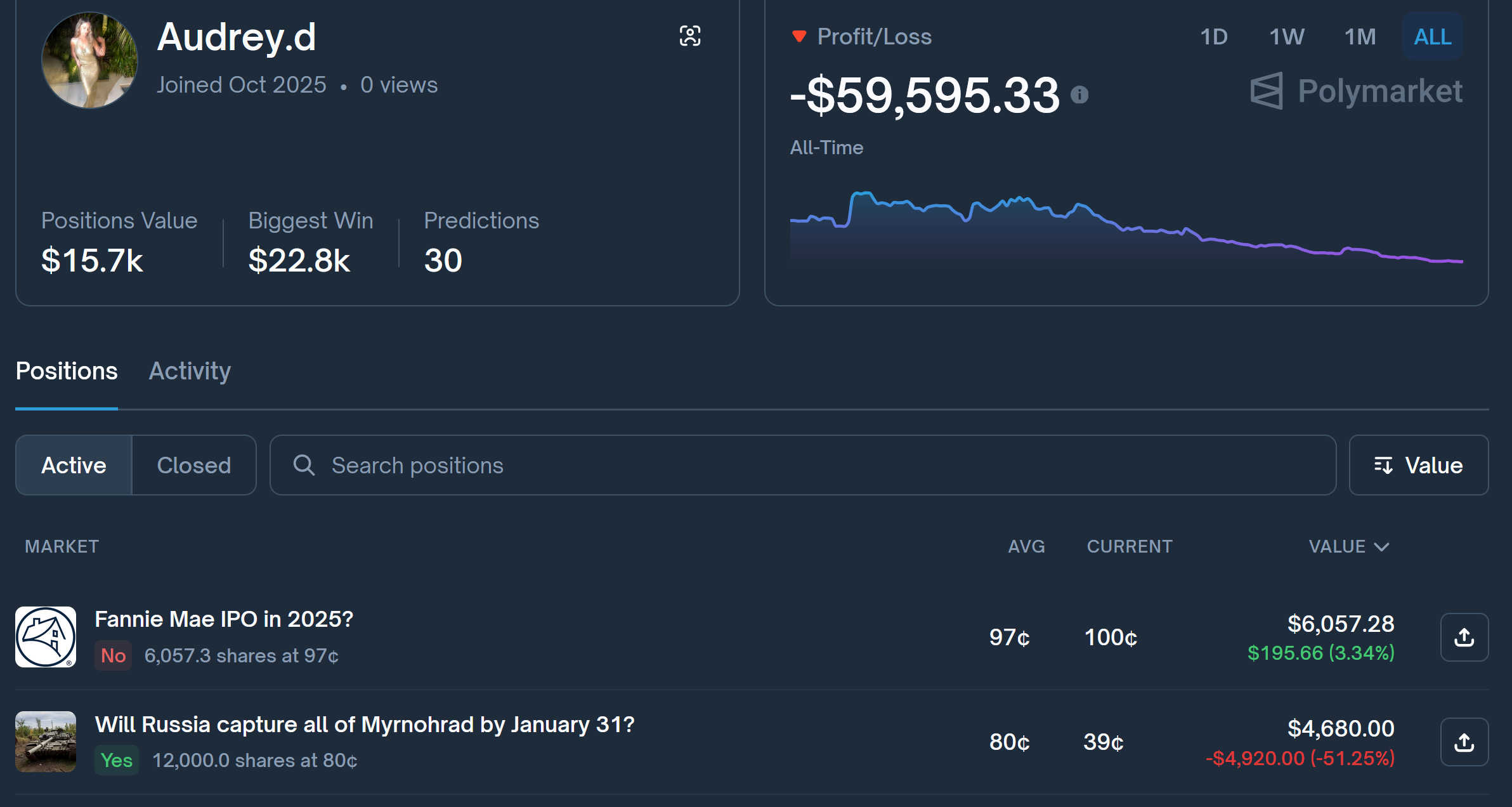Click the Polymarket logo
This screenshot has height=807, width=1512.
click(x=1356, y=91)
